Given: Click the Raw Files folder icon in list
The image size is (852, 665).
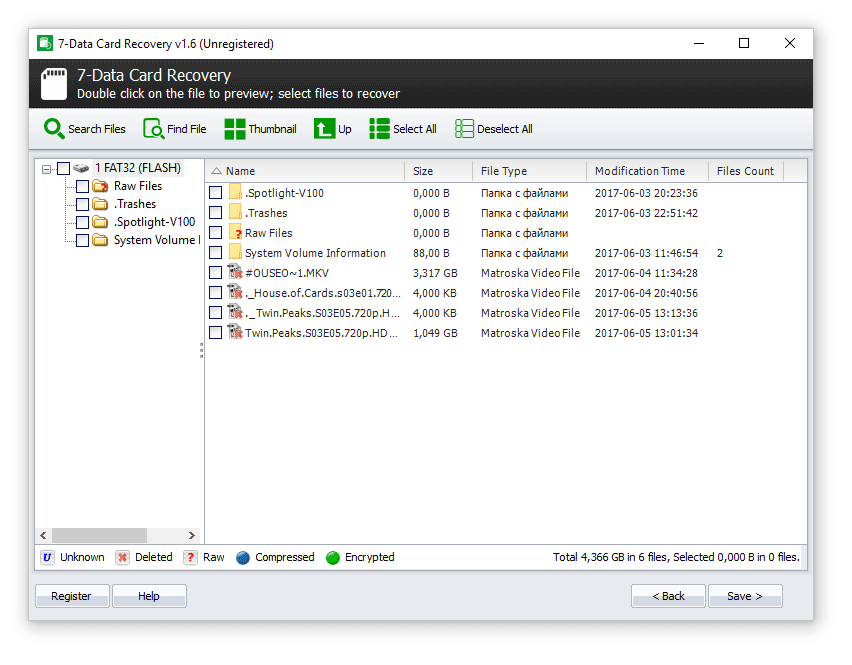Looking at the screenshot, I should point(235,232).
